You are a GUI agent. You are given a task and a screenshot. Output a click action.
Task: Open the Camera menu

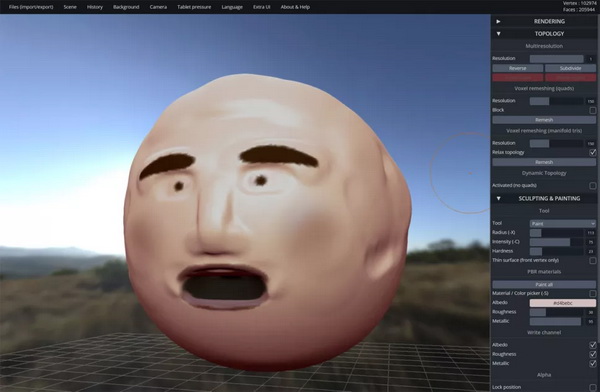[158, 7]
